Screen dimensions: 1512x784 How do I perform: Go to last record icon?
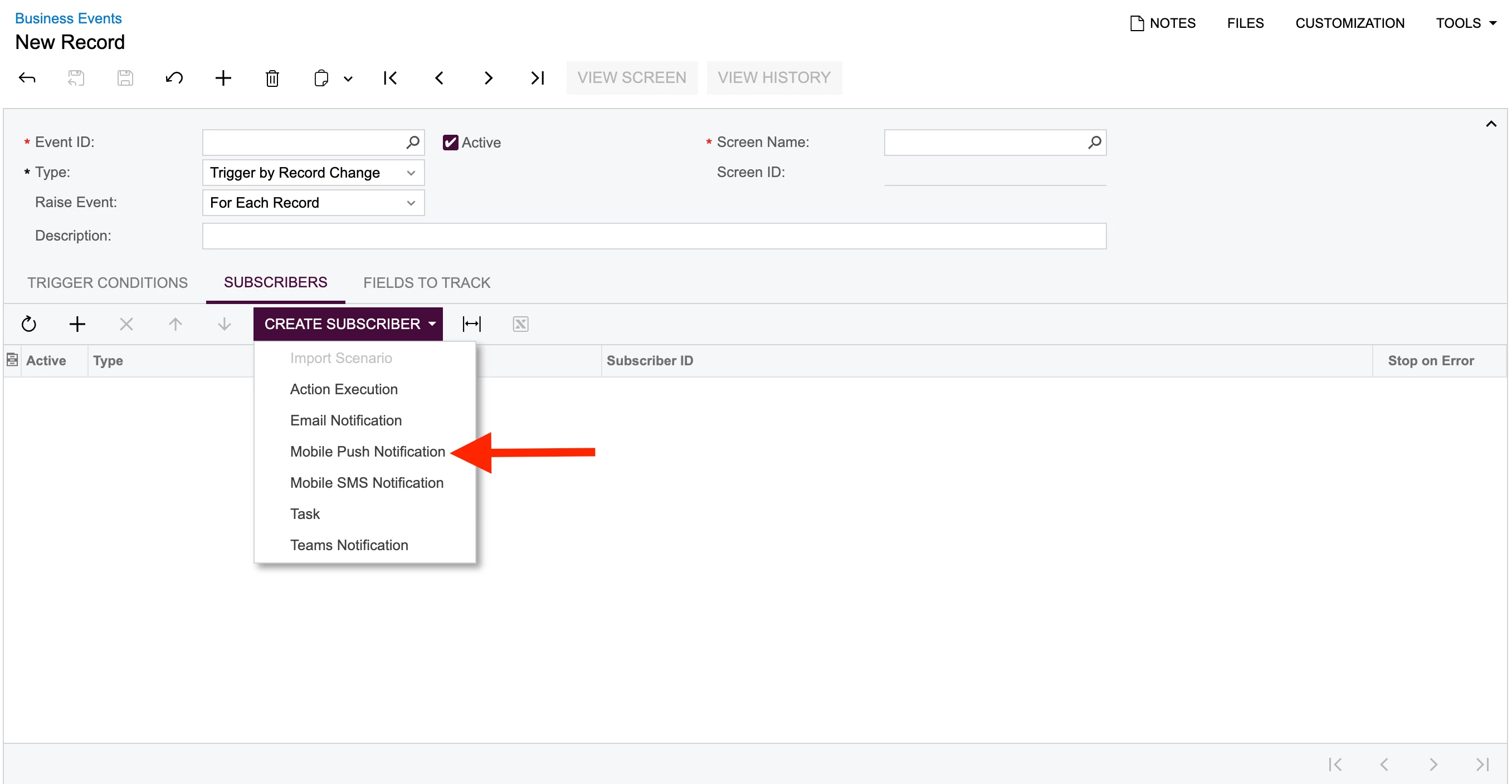(537, 78)
